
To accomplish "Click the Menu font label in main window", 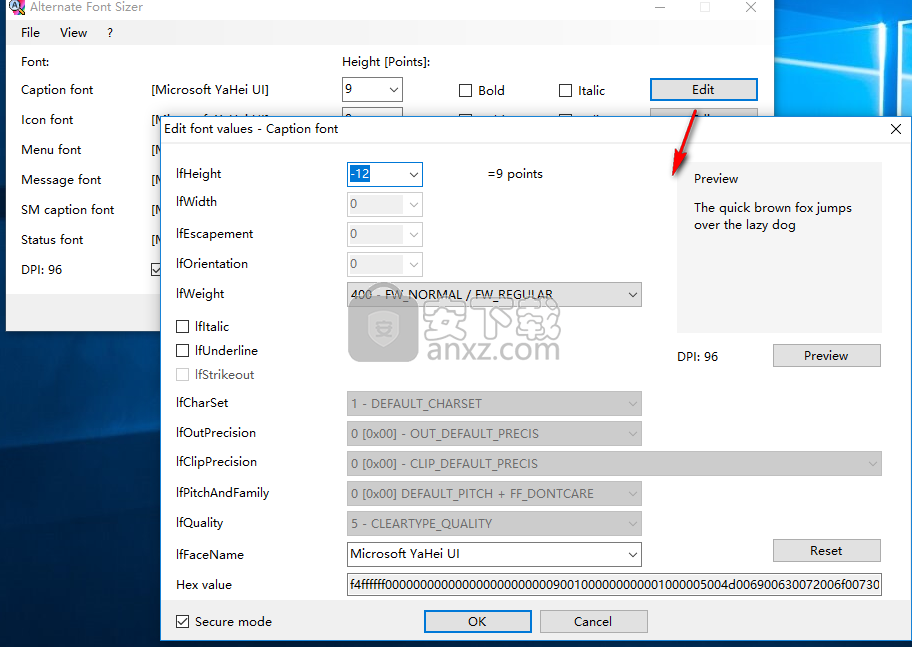I will (51, 150).
